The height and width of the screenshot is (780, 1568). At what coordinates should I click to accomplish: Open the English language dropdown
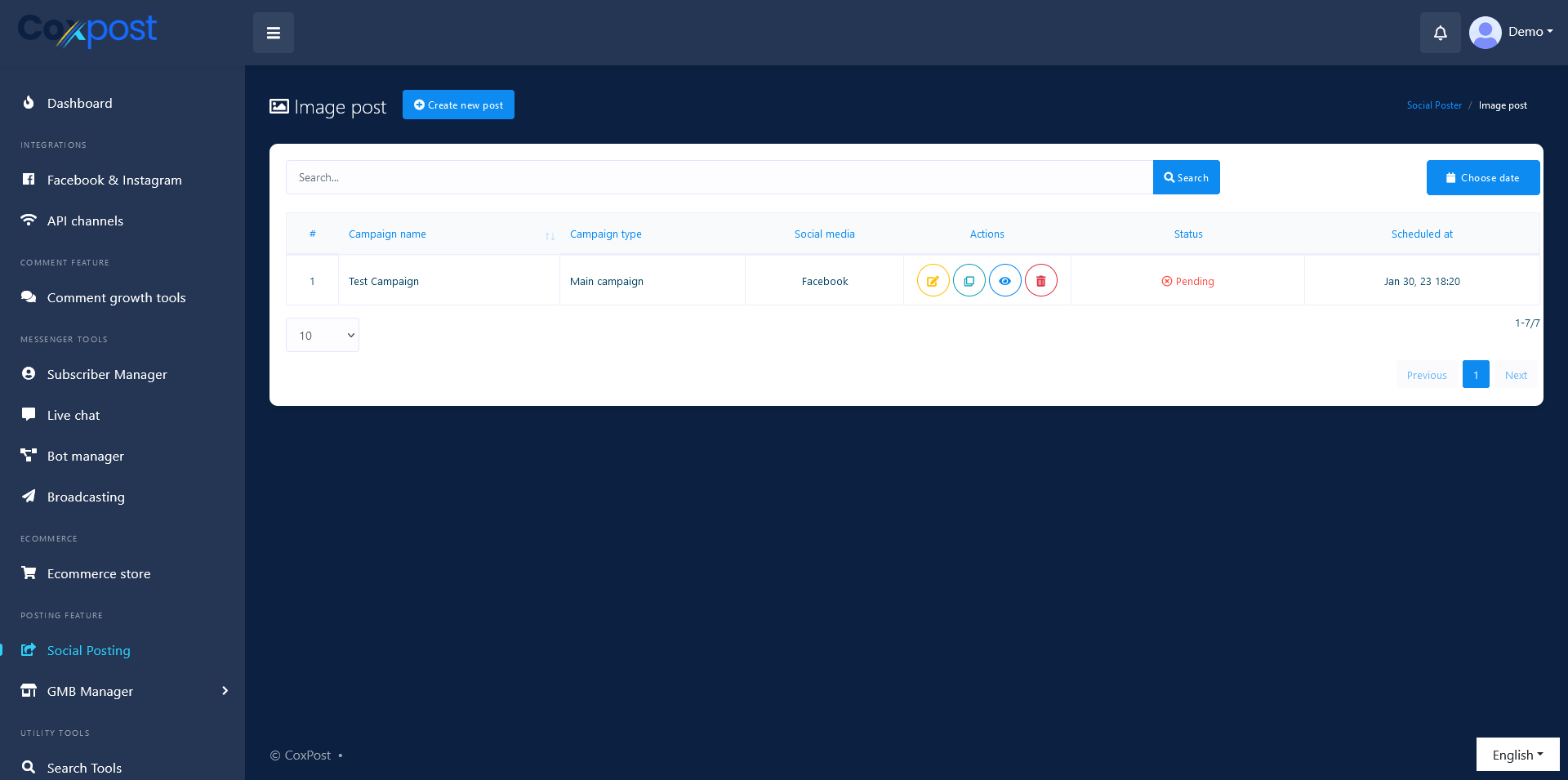click(1517, 755)
